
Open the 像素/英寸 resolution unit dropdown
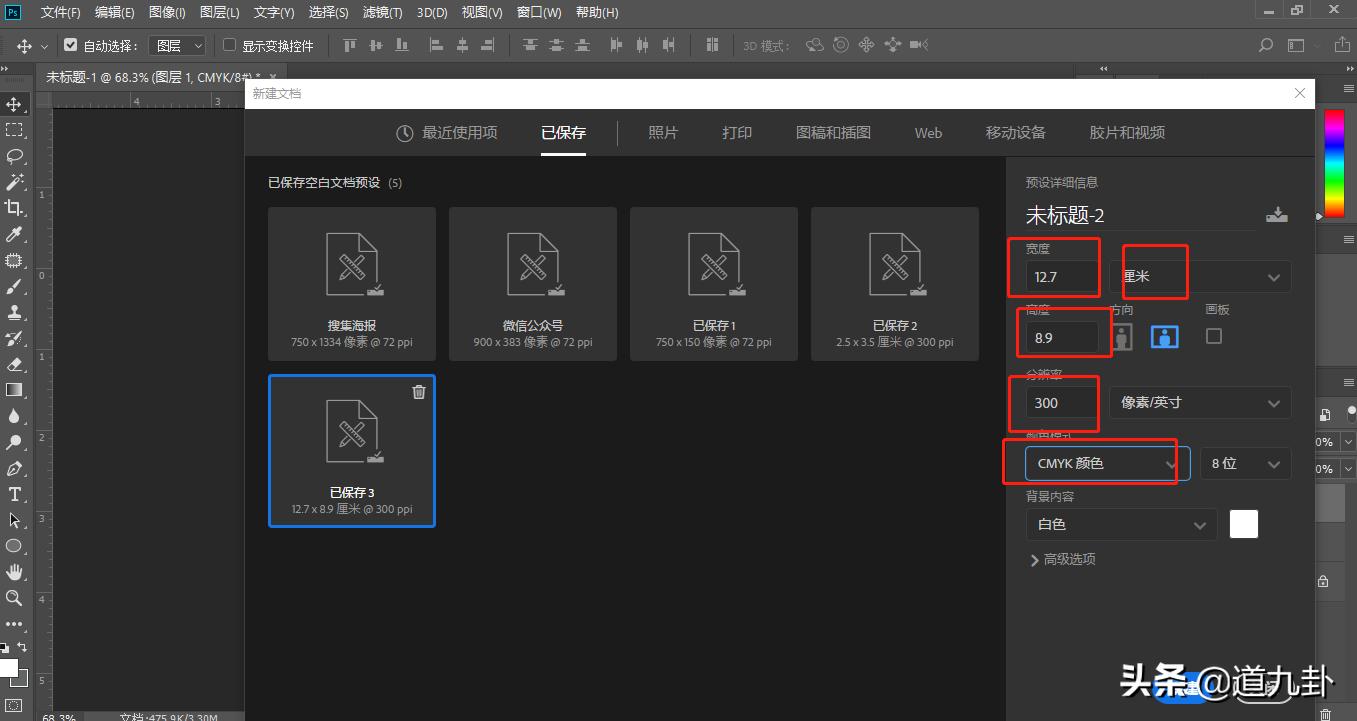(1199, 402)
